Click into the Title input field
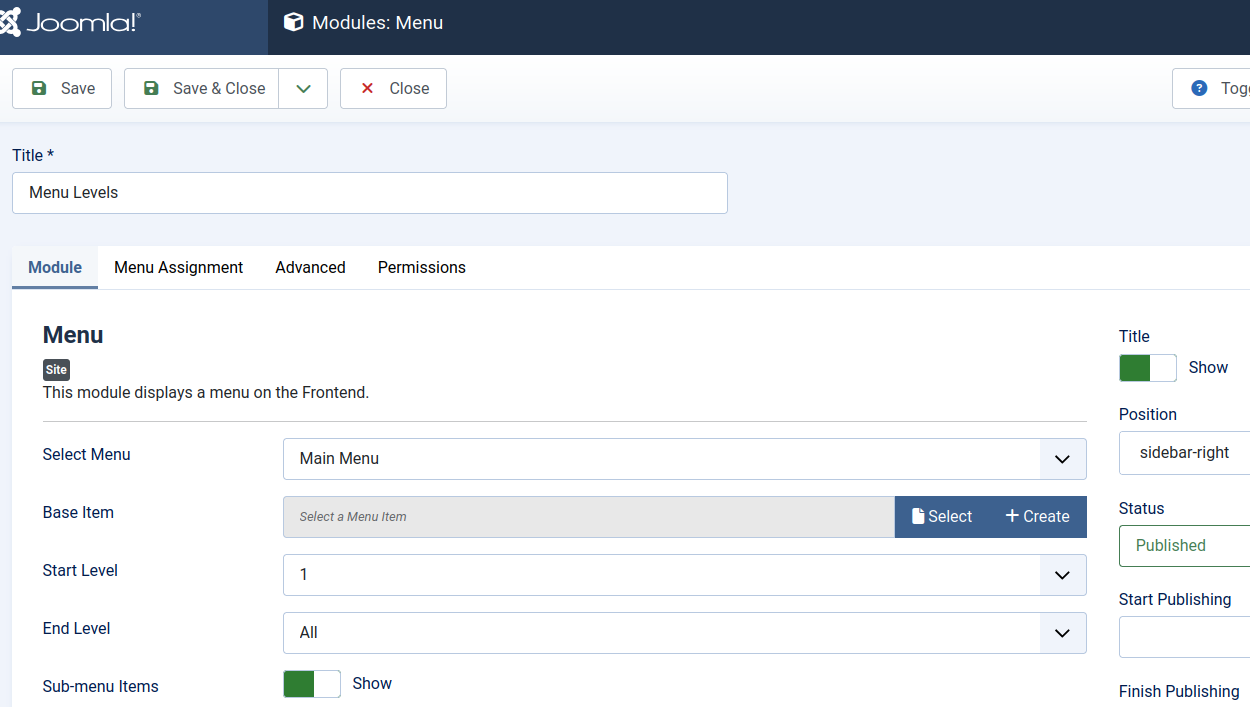This screenshot has height=707, width=1250. click(369, 193)
